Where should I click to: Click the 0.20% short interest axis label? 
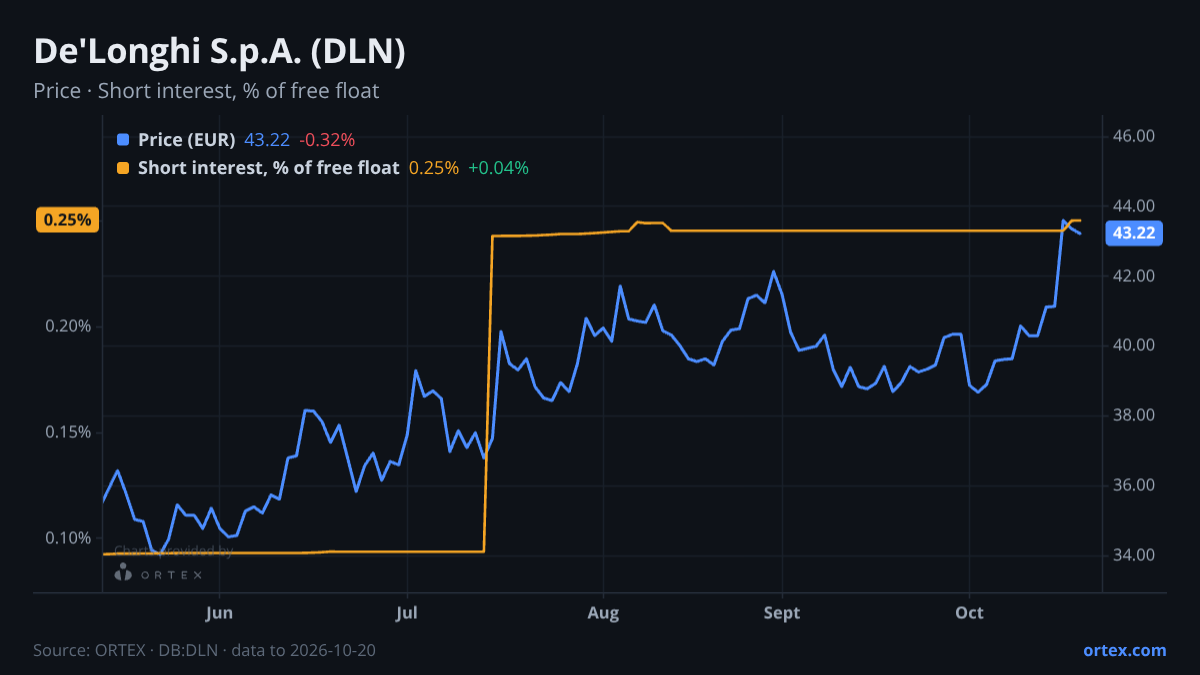click(x=68, y=326)
